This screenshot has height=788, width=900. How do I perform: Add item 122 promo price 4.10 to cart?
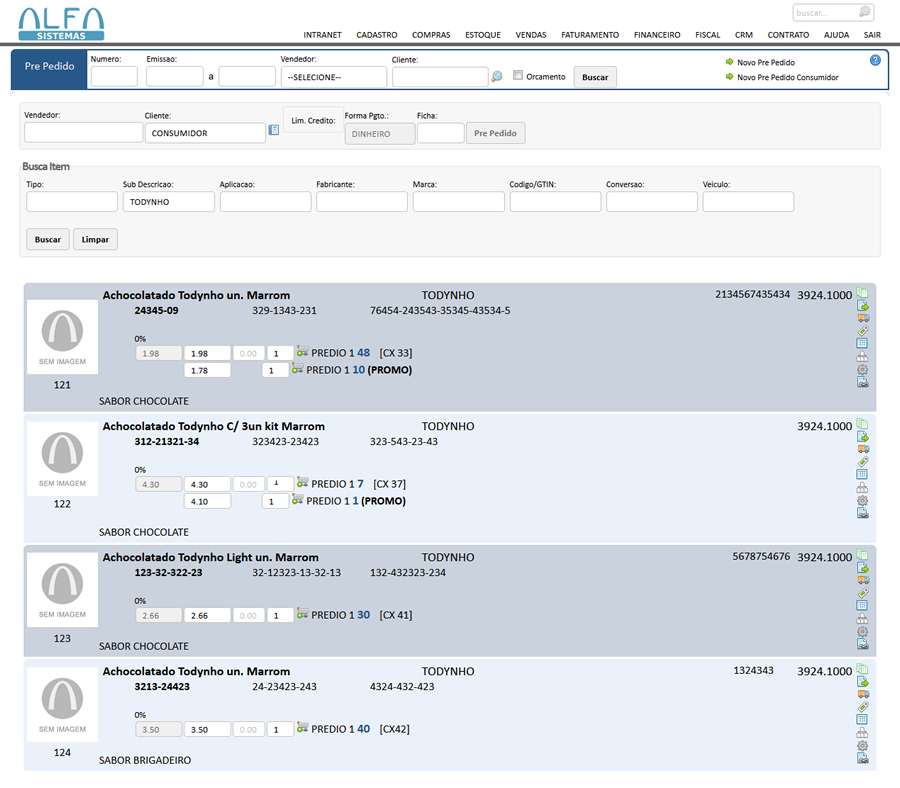[x=297, y=499]
